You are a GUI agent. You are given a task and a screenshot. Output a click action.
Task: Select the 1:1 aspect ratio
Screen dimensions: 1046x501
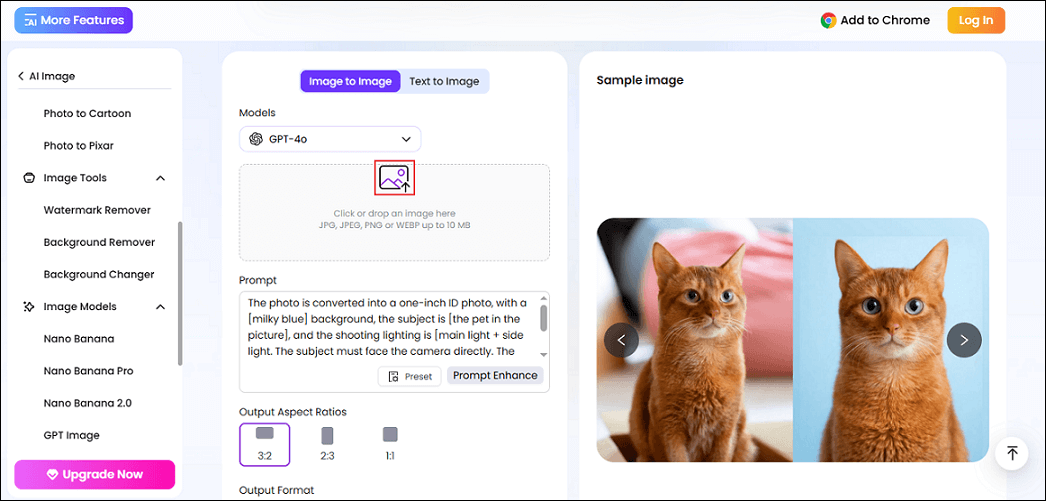[390, 444]
